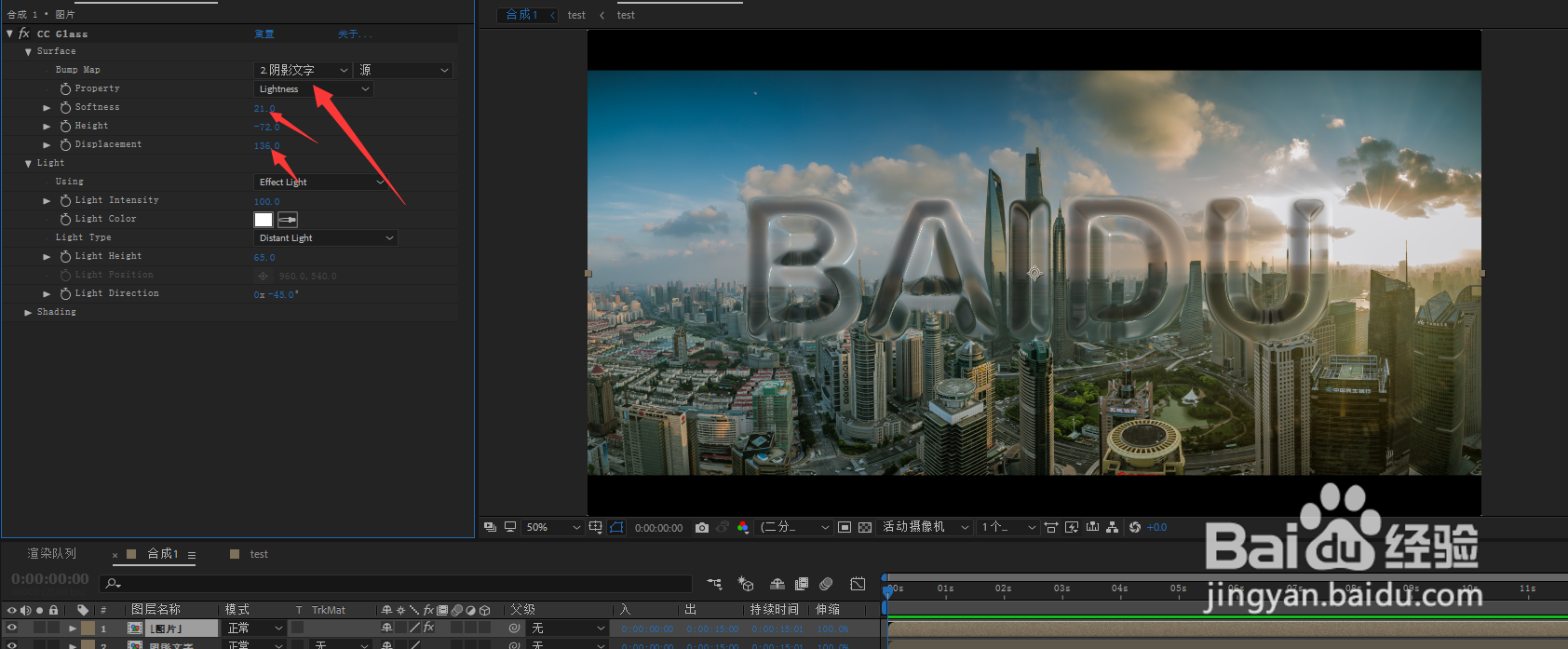Toggle the Height property stopwatch

(x=65, y=127)
